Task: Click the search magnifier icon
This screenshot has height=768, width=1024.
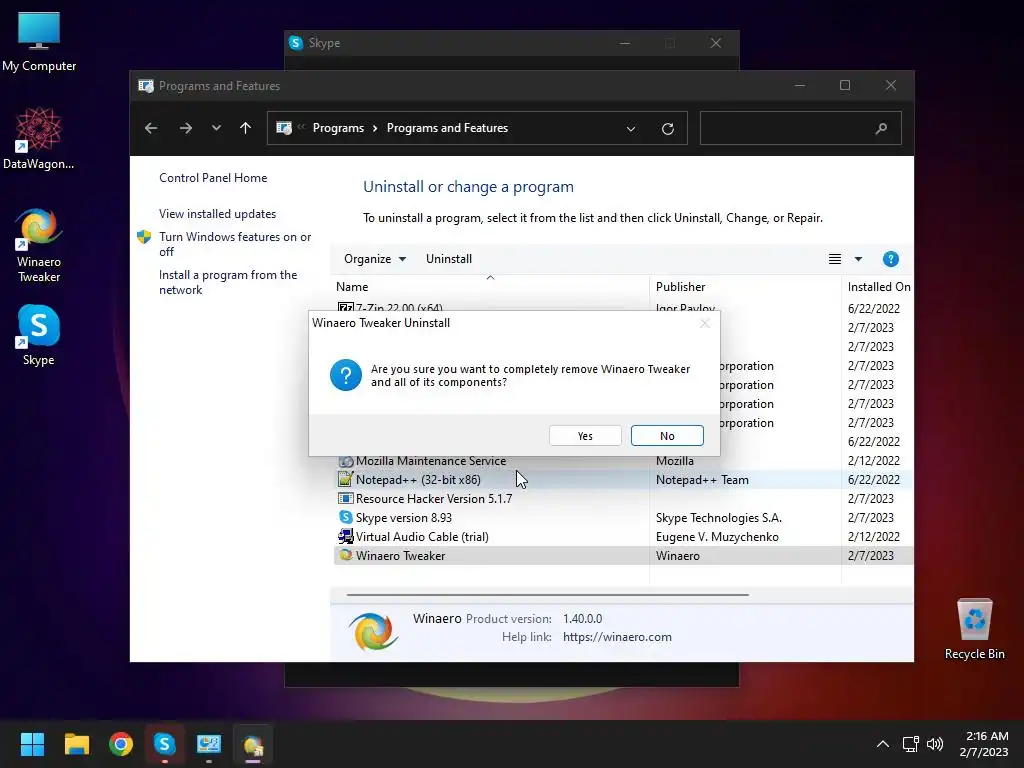Action: coord(881,129)
